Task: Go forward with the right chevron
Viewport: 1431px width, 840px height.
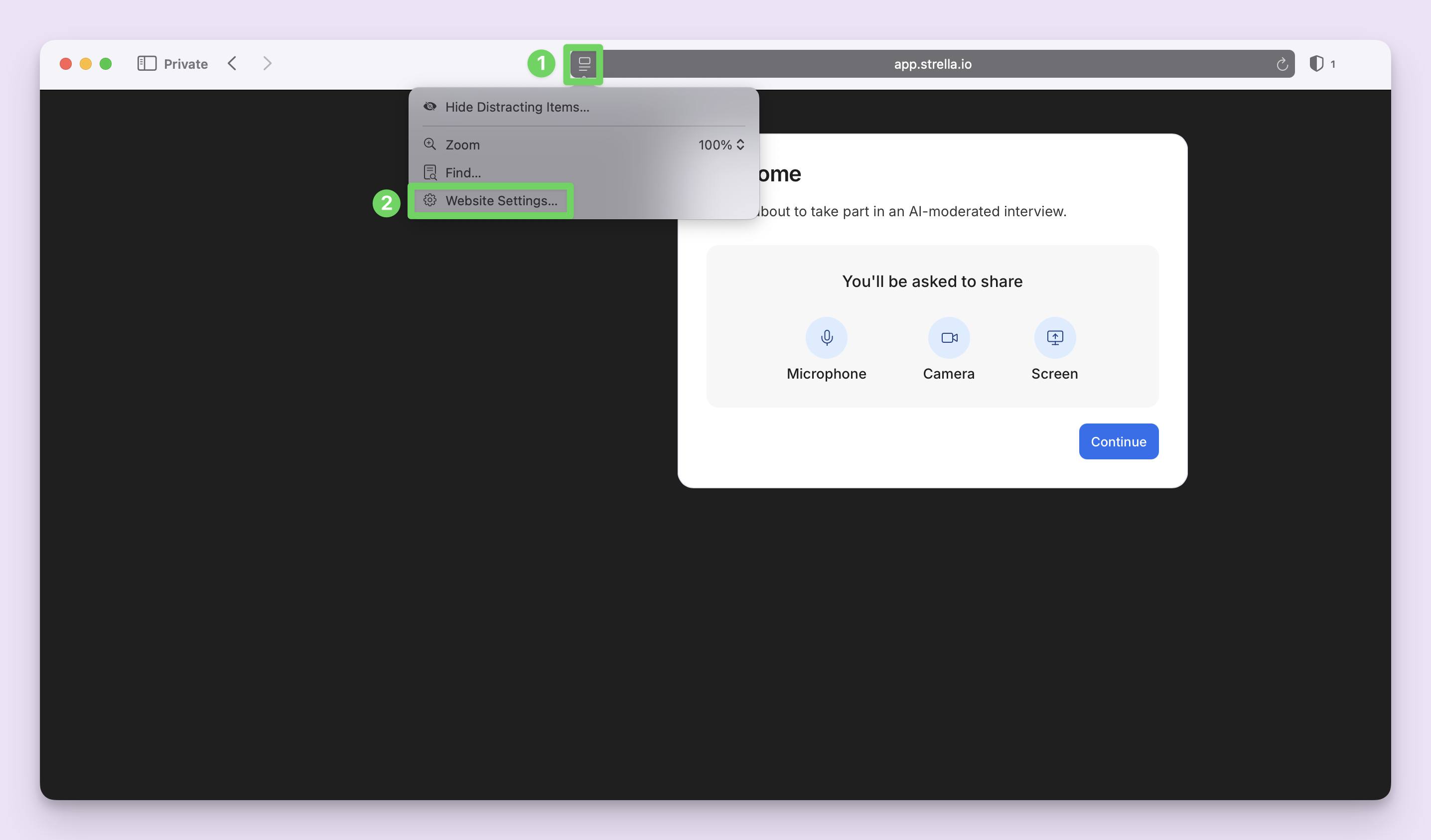Action: [x=267, y=64]
